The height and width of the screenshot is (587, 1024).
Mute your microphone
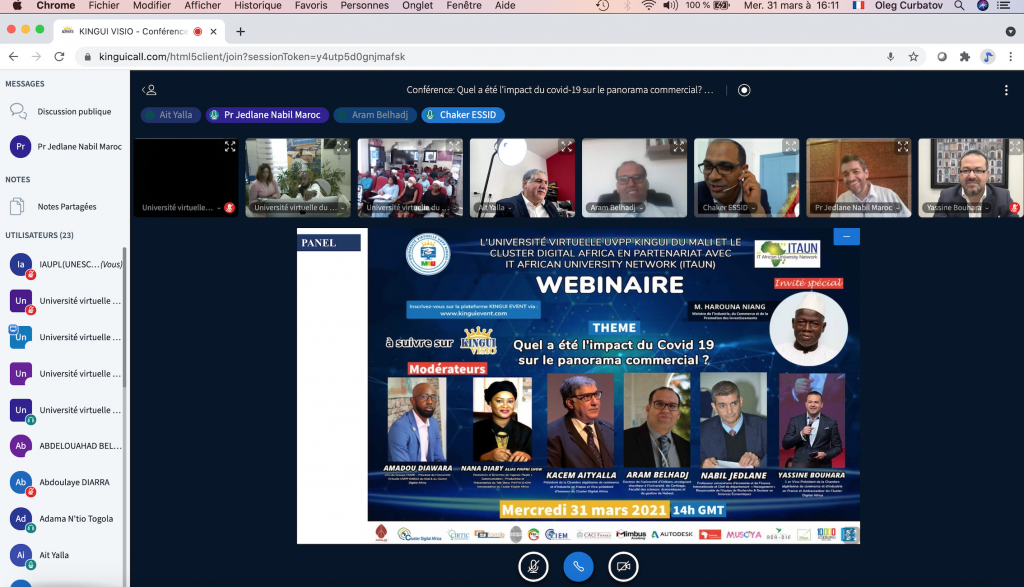tap(533, 566)
